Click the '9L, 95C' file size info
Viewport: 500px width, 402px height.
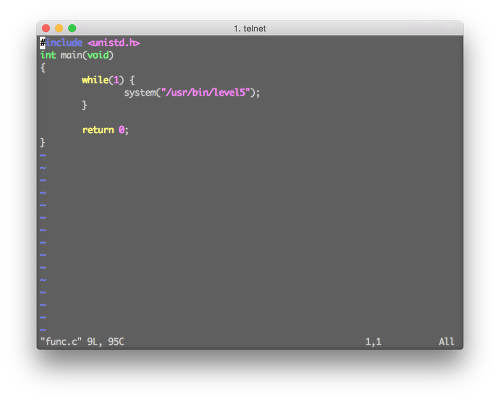pyautogui.click(x=106, y=342)
